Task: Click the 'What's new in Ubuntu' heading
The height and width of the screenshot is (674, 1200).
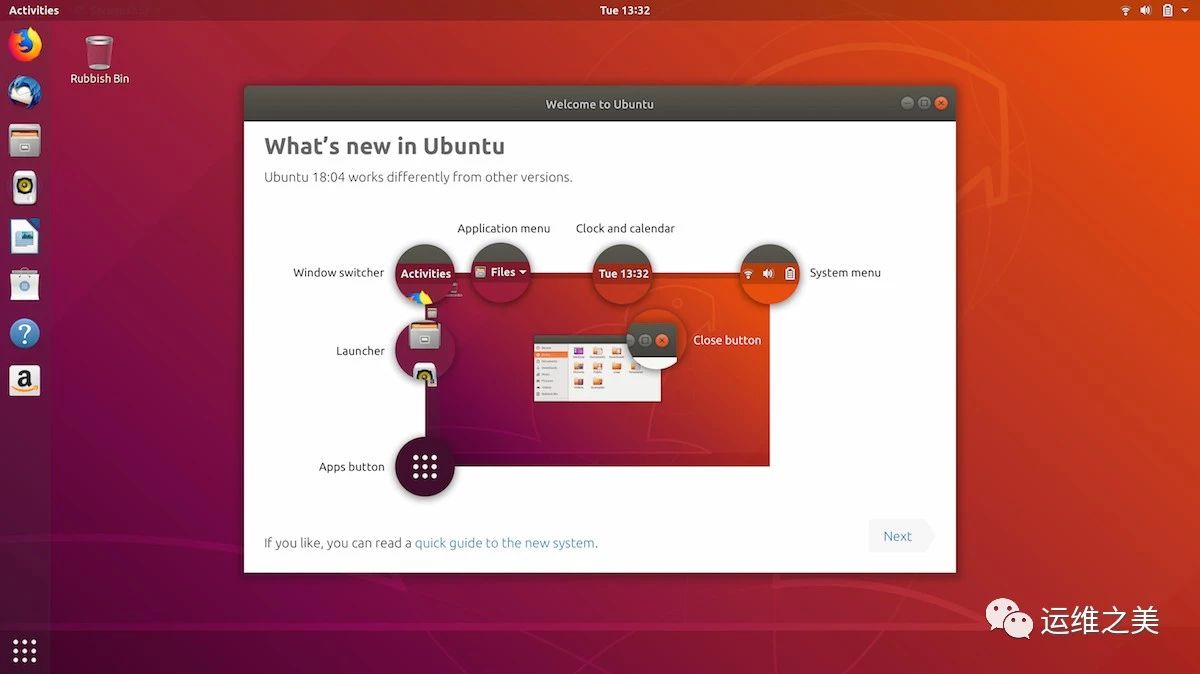Action: 384,146
